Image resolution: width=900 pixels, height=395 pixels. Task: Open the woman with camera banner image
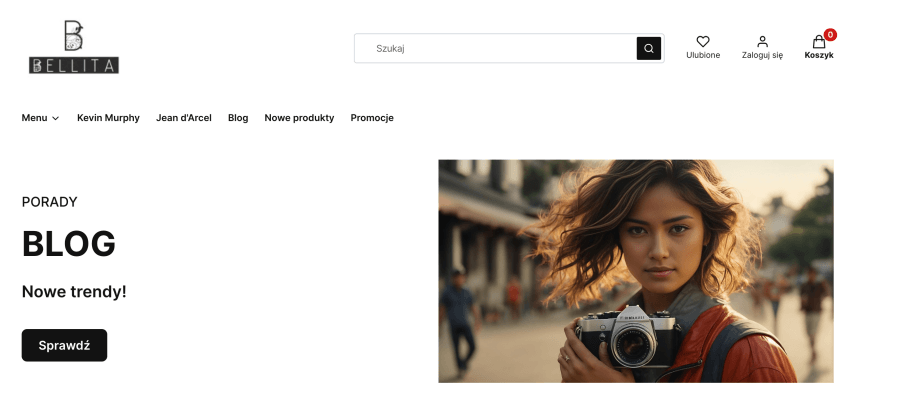coord(636,271)
